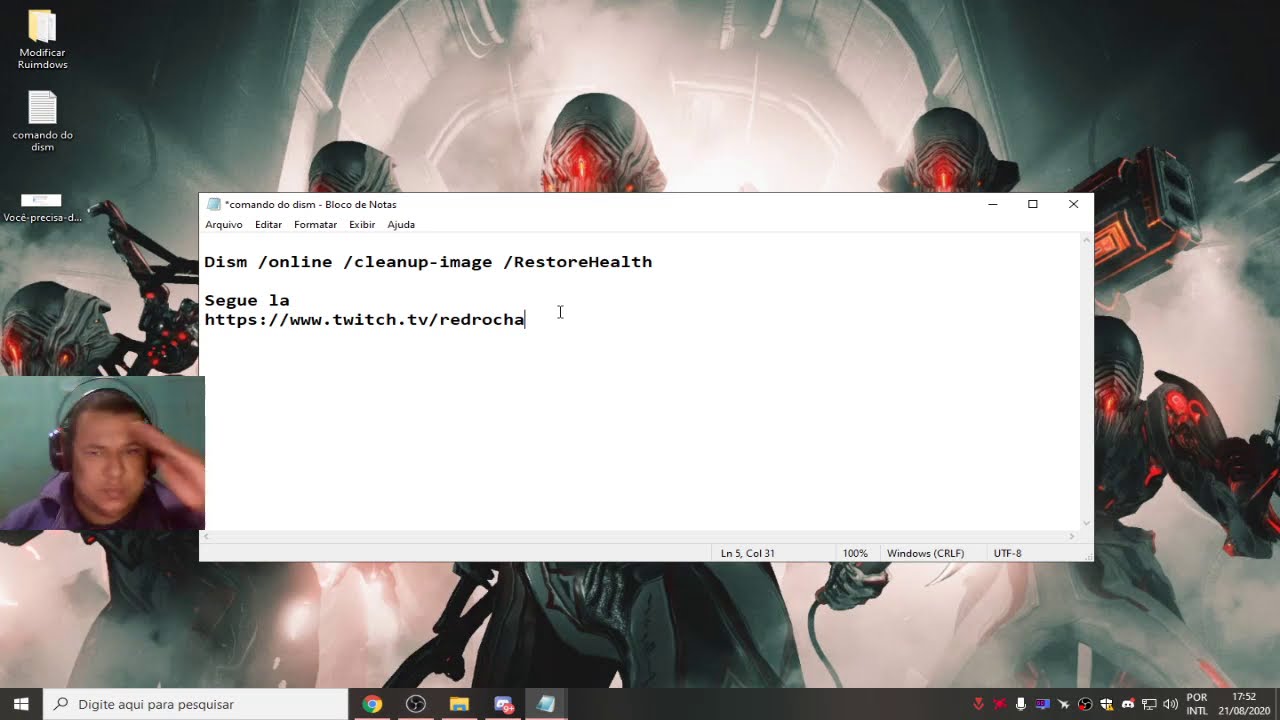Open the Formatar menu
This screenshot has width=1280, height=720.
click(x=315, y=225)
